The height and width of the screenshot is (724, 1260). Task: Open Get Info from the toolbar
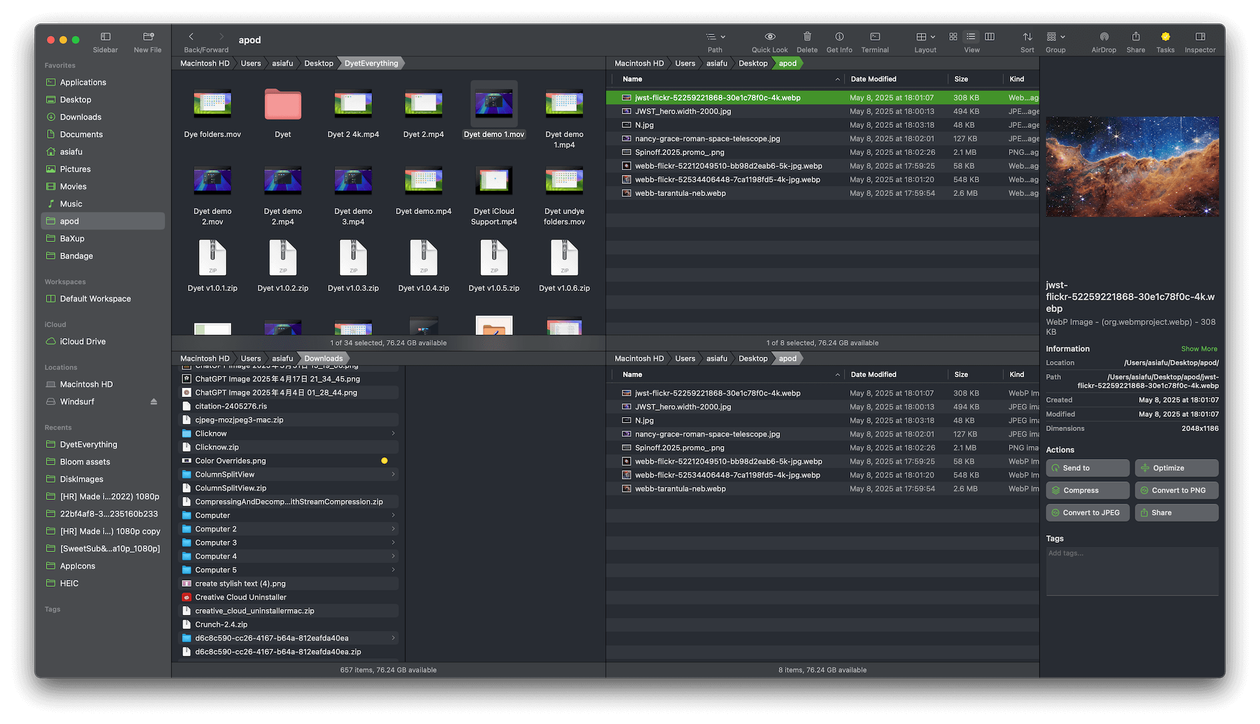(x=839, y=38)
